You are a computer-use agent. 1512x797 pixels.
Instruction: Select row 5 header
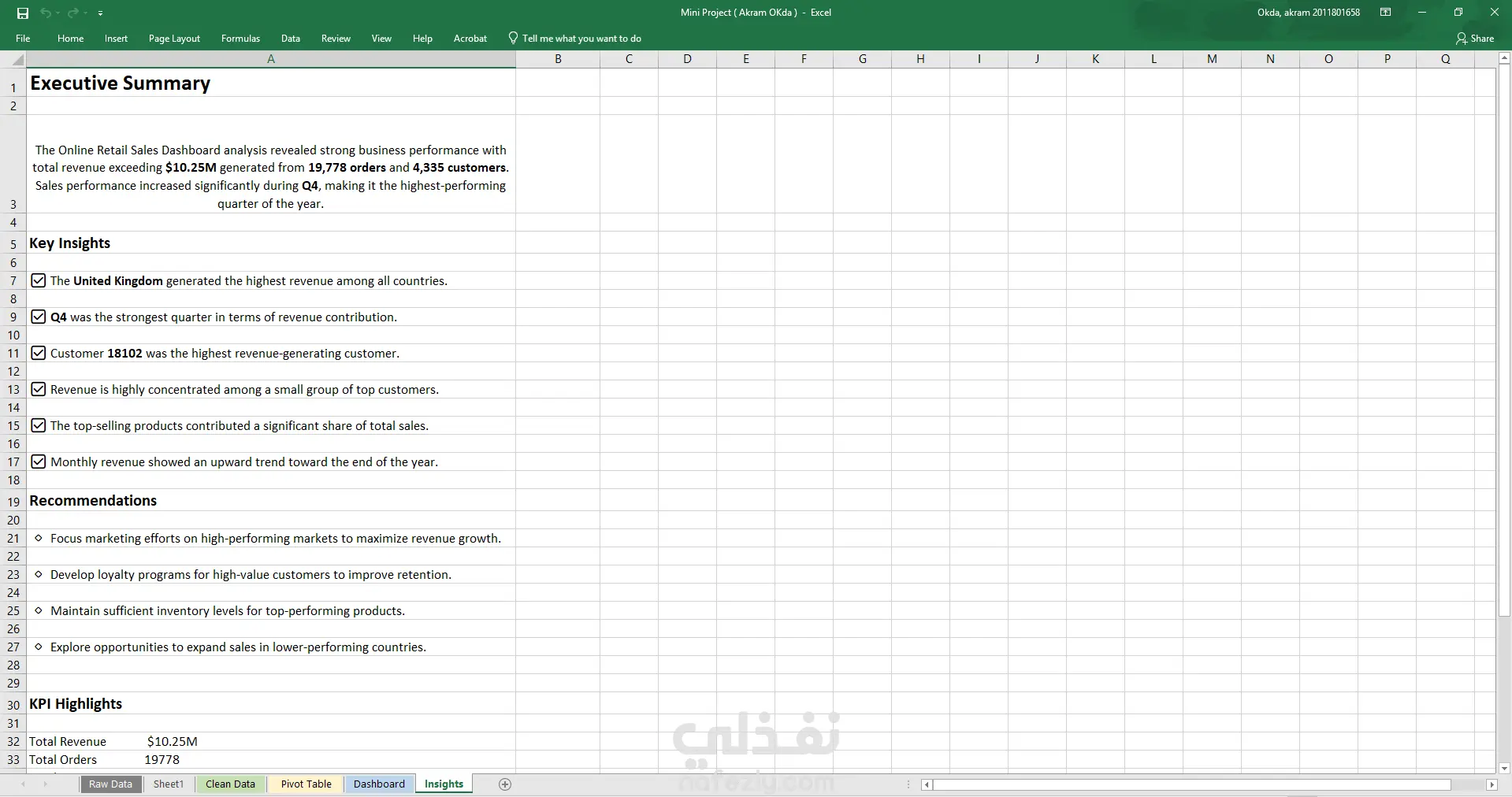[13, 243]
